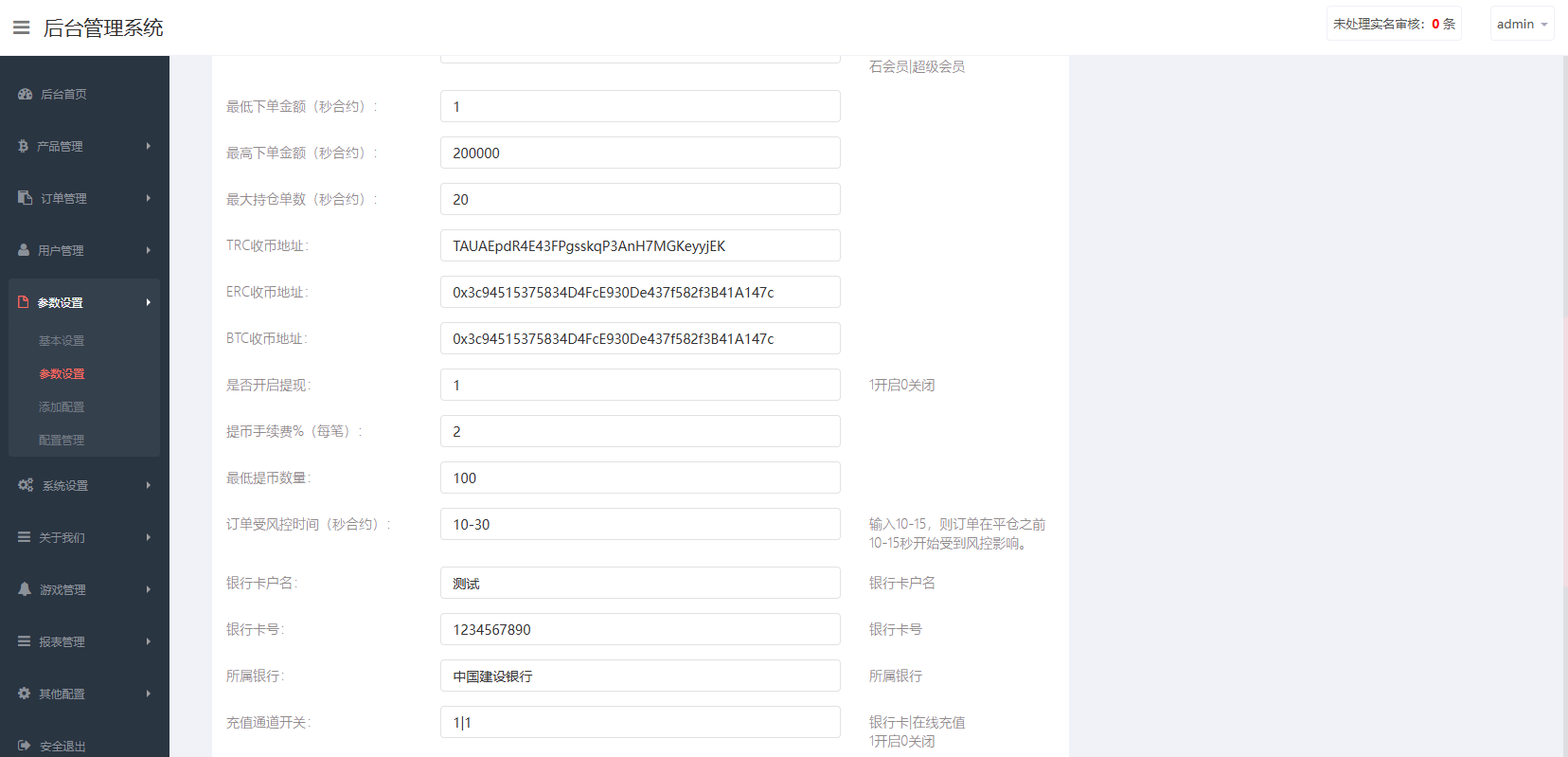Open the admin user dropdown
This screenshot has height=757, width=1568.
tap(1522, 24)
